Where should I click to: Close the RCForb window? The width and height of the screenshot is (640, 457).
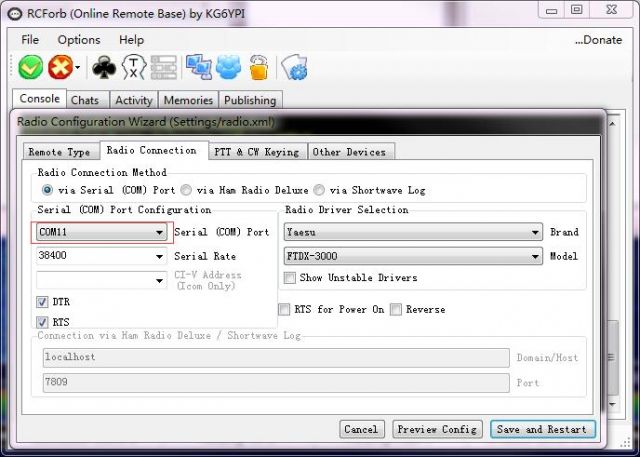click(612, 10)
